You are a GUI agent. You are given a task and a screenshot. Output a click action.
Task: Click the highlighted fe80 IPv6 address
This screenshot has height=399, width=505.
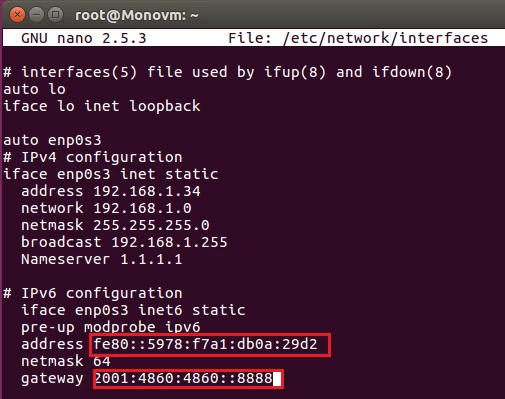click(205, 344)
